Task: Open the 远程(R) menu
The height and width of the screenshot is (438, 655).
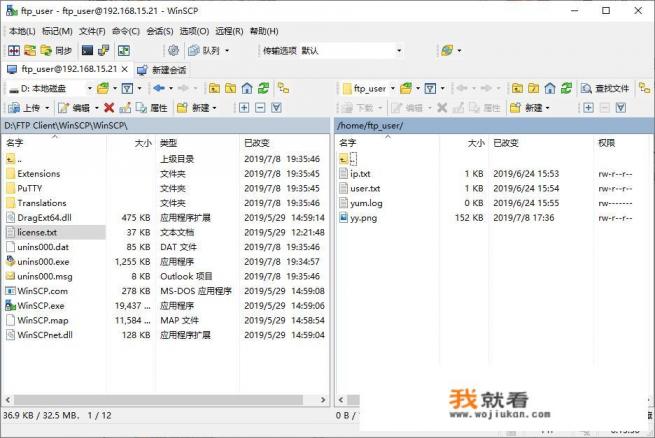Action: (x=229, y=31)
